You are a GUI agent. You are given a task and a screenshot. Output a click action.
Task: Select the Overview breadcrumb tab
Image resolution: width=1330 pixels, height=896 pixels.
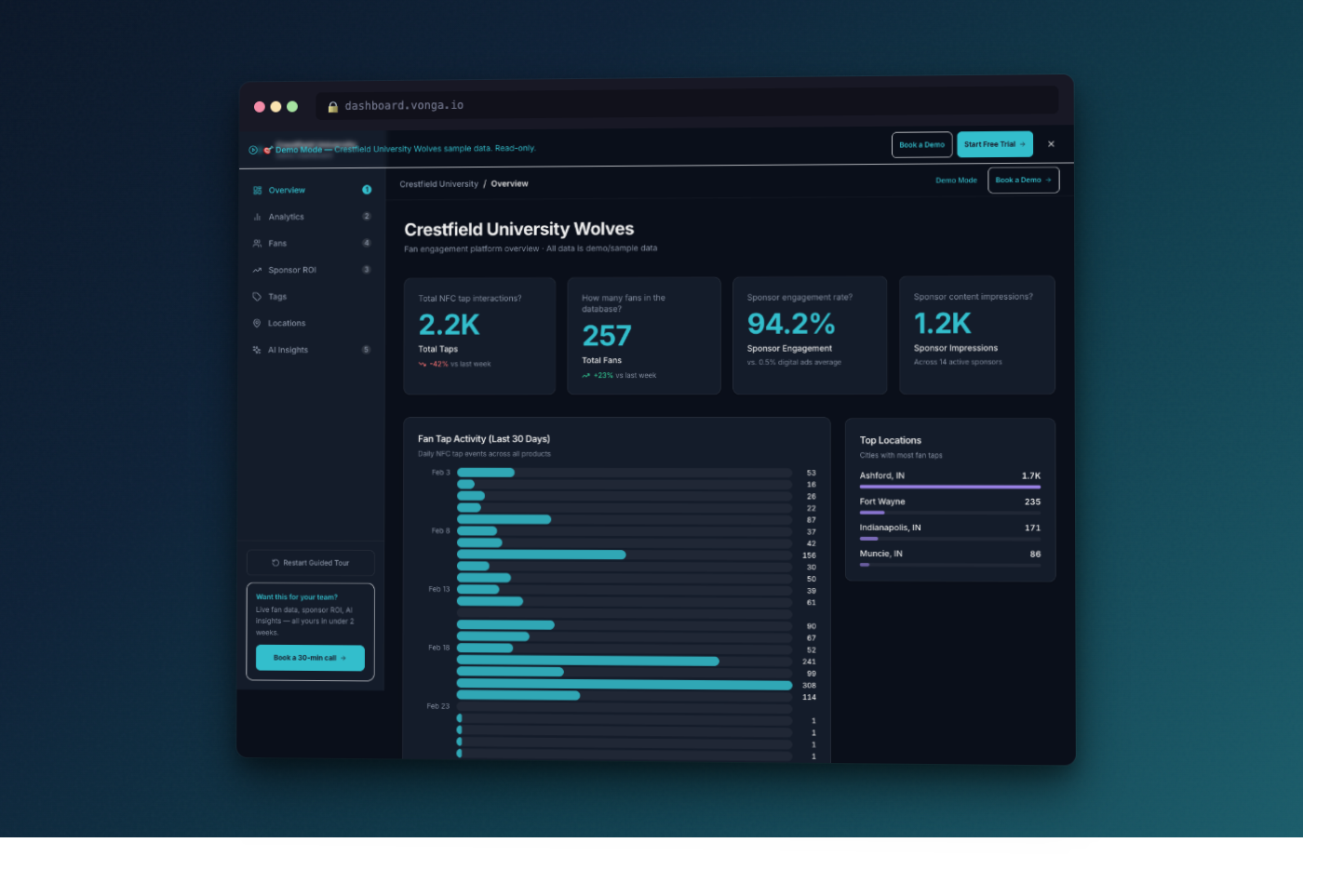coord(510,183)
